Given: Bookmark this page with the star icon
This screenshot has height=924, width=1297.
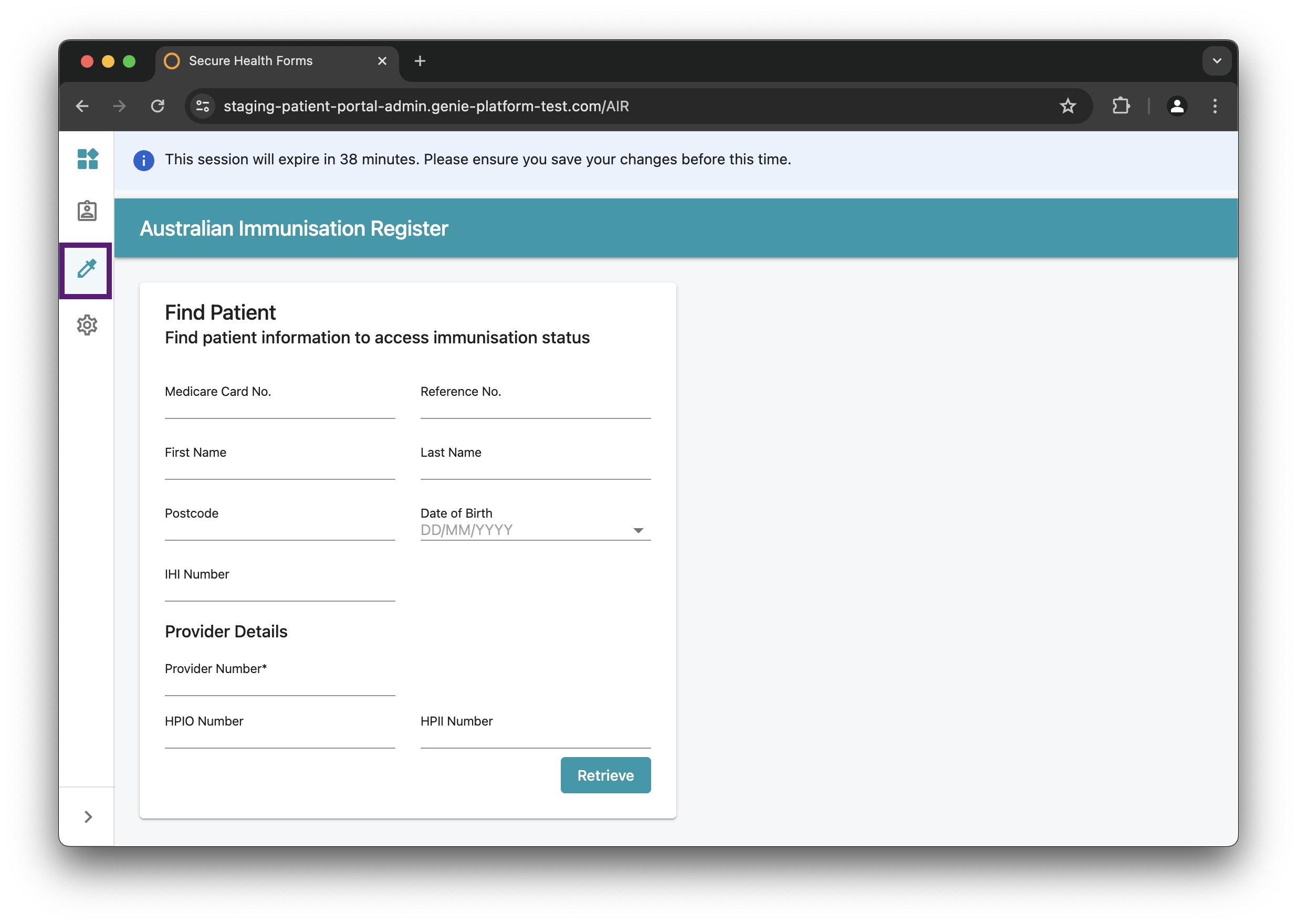Looking at the screenshot, I should [x=1067, y=107].
